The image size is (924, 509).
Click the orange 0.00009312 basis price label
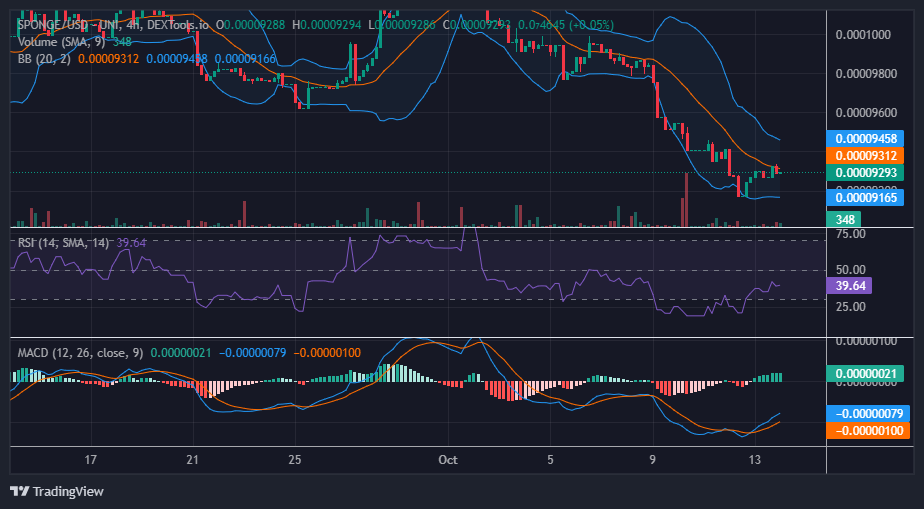tap(864, 156)
